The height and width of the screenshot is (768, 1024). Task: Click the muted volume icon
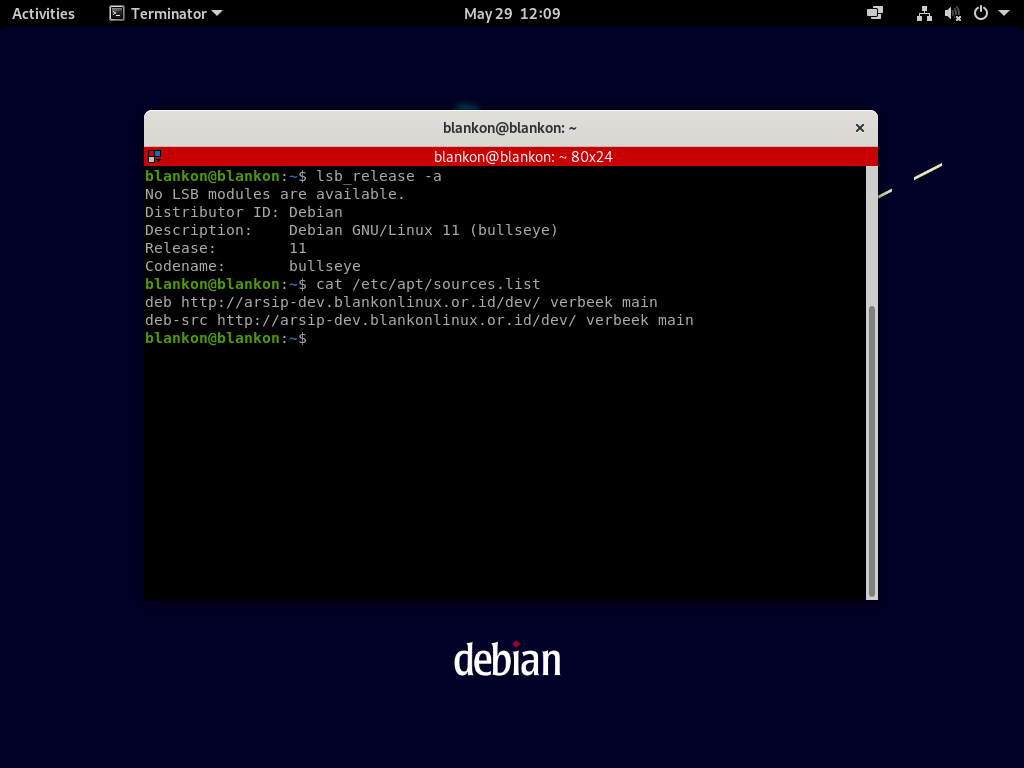point(952,14)
